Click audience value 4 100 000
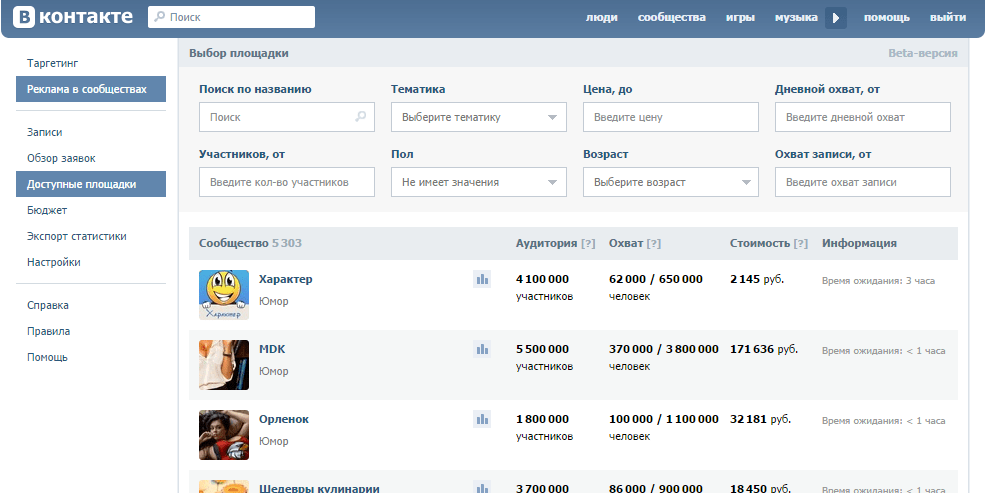This screenshot has height=493, width=985. click(542, 279)
